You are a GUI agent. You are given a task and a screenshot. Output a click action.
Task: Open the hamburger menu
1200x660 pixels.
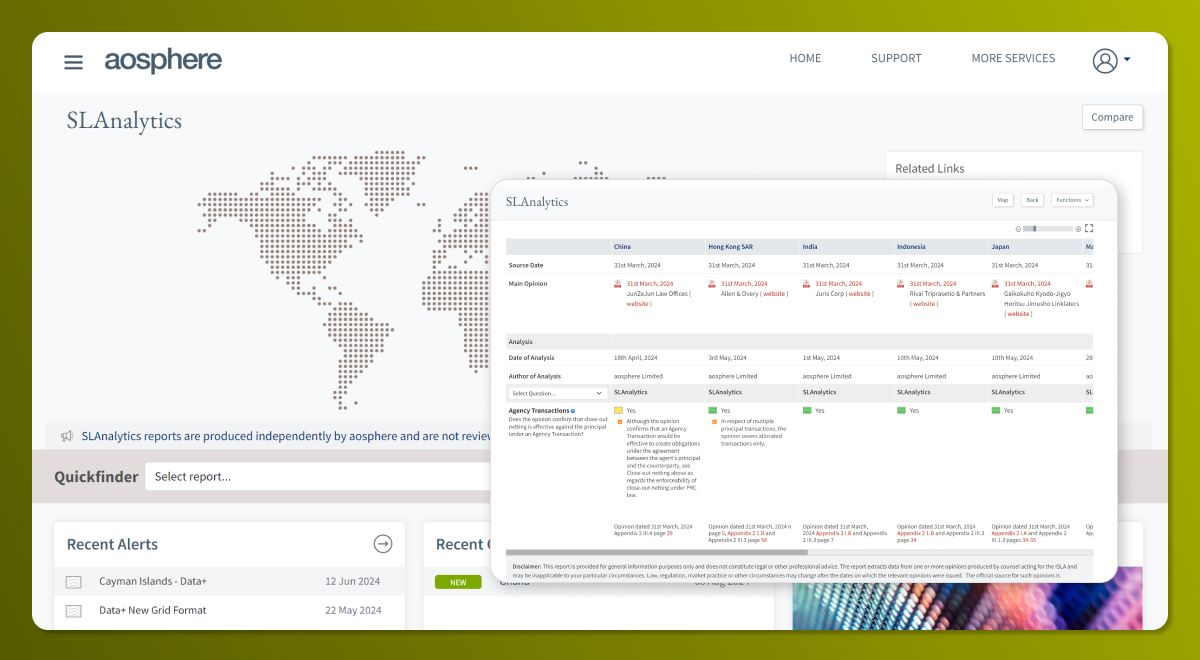pos(73,62)
